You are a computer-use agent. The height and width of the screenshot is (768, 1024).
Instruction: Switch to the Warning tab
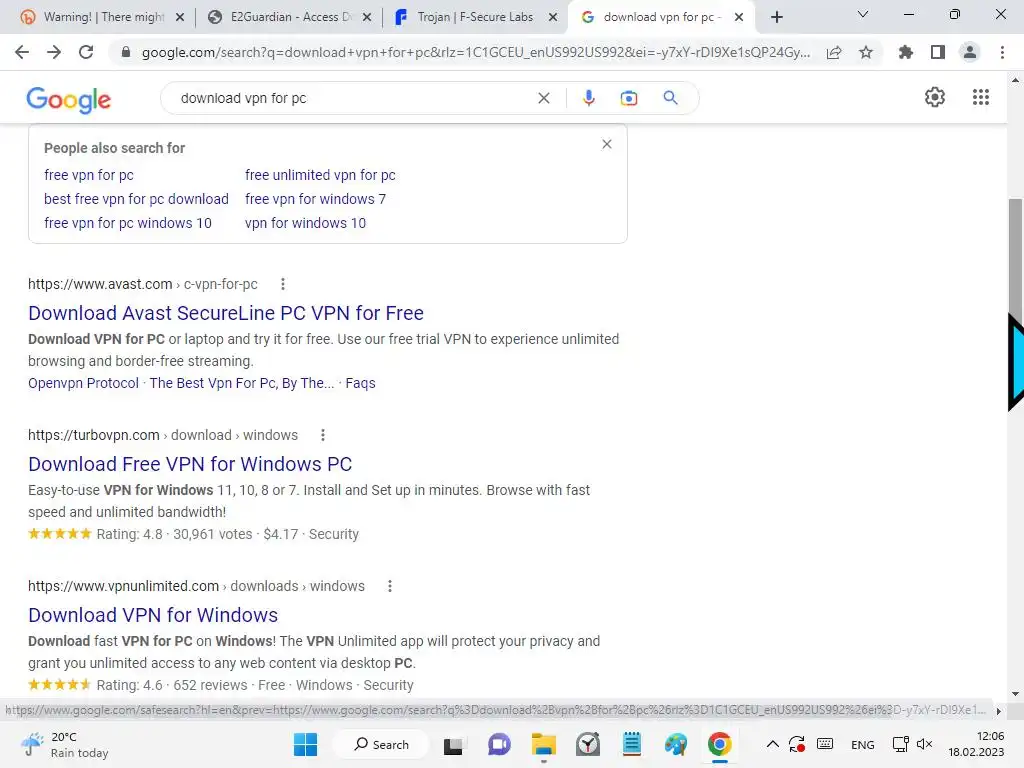(x=102, y=17)
